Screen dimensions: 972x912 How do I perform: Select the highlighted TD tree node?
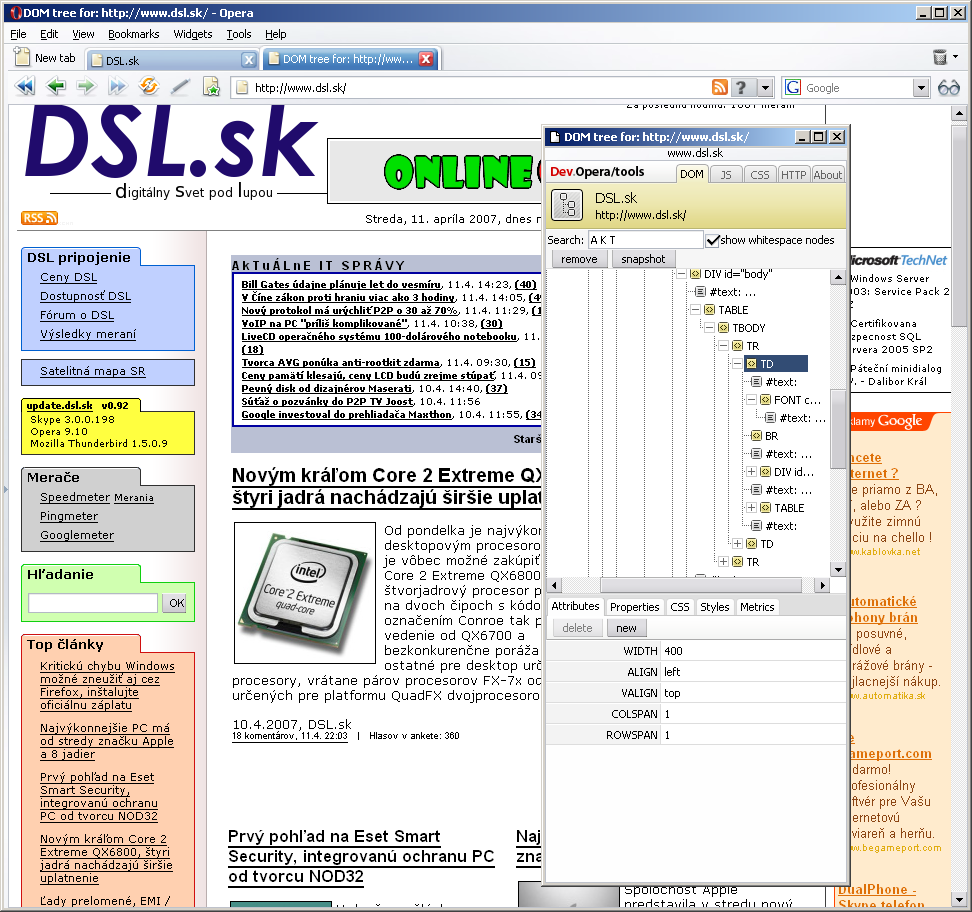pos(775,364)
